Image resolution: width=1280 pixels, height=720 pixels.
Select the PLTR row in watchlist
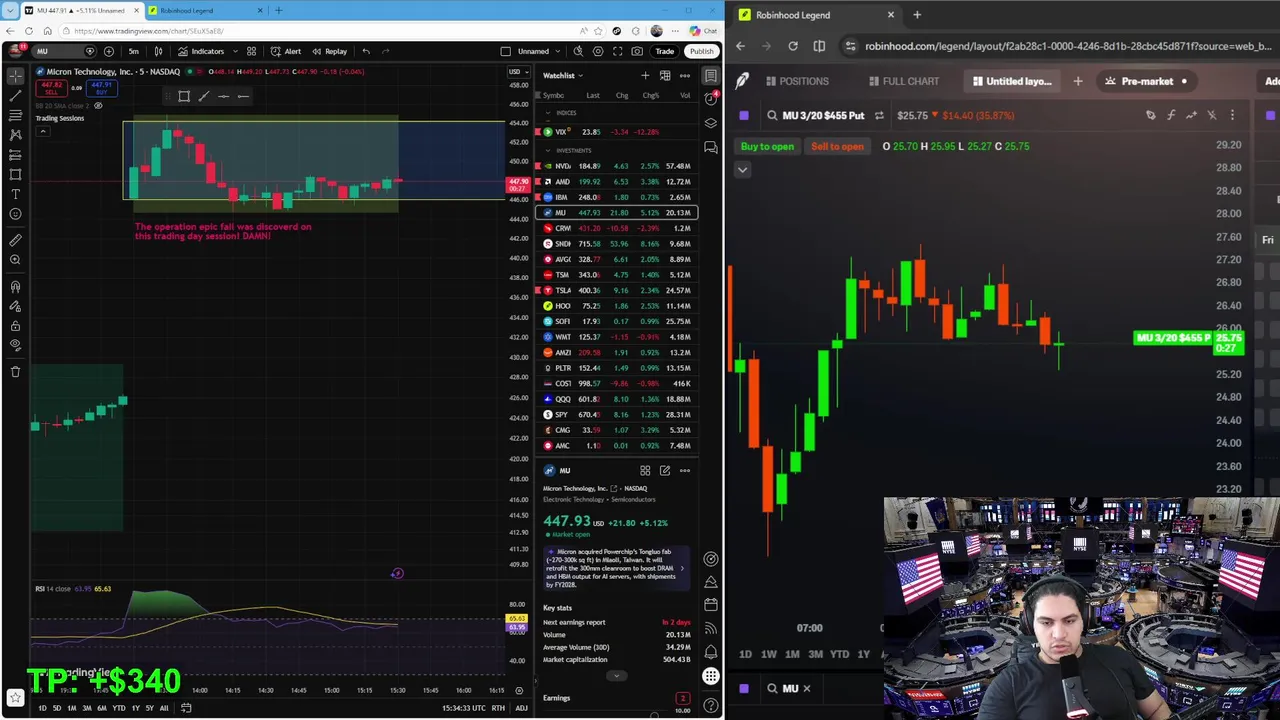pos(617,368)
